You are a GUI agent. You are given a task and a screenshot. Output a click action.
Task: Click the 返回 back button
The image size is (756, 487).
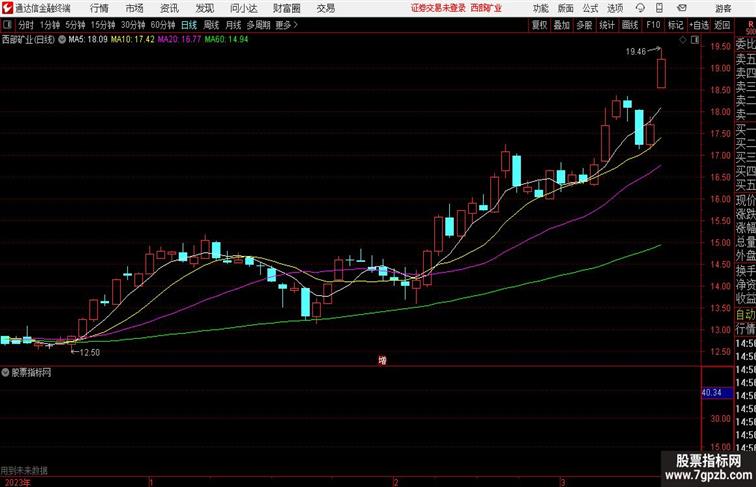click(722, 25)
